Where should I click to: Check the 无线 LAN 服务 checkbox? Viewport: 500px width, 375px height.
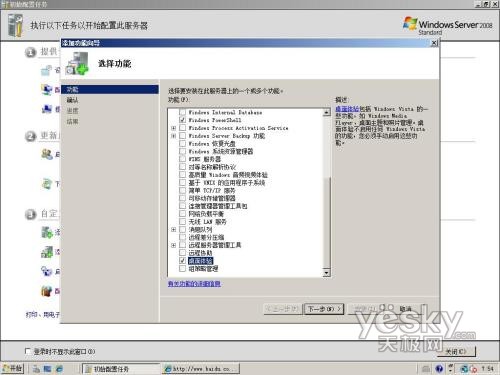point(182,221)
